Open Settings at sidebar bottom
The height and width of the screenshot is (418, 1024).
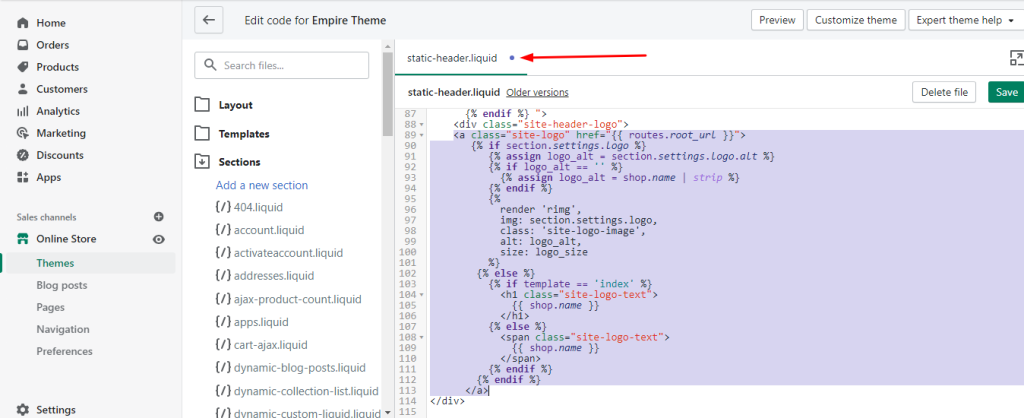[x=56, y=410]
